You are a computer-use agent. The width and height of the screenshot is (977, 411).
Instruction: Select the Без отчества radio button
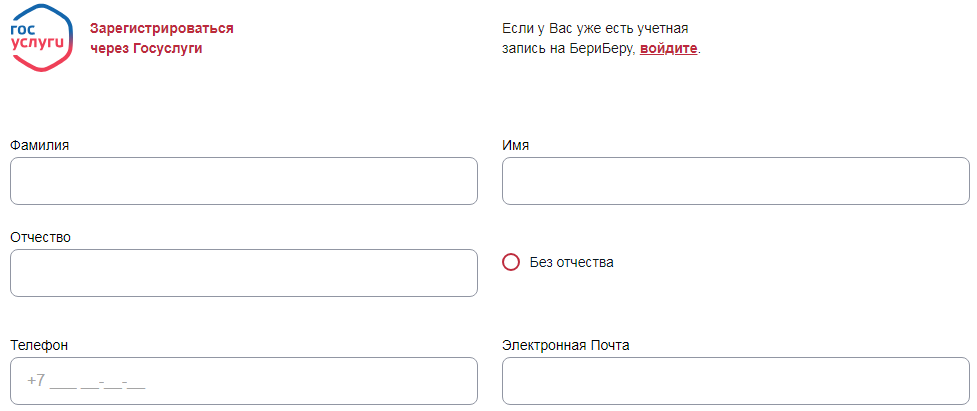[x=511, y=262]
